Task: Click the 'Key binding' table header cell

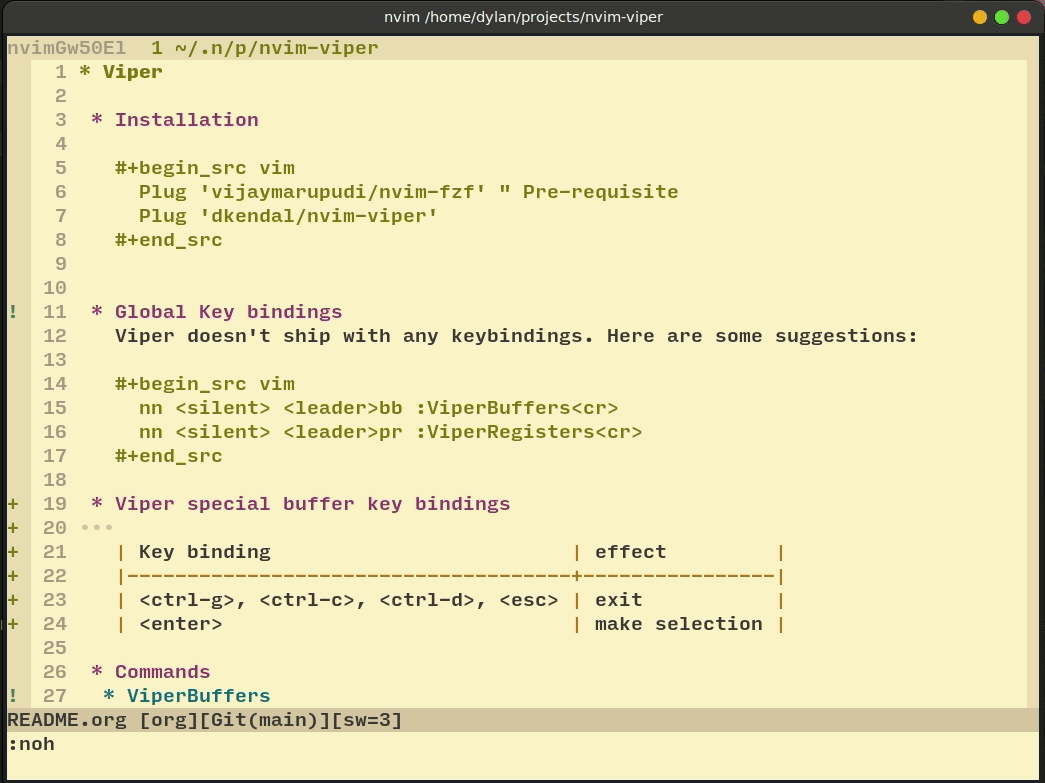Action: 205,552
